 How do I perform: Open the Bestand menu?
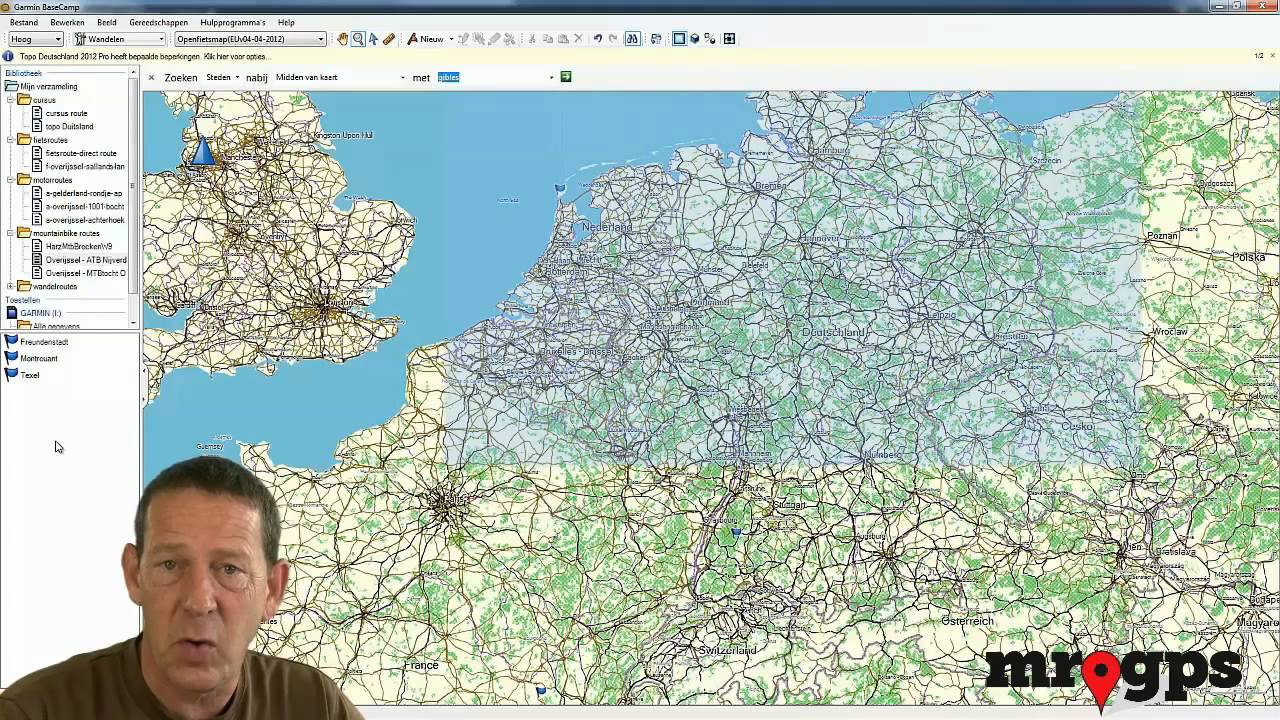click(x=24, y=22)
